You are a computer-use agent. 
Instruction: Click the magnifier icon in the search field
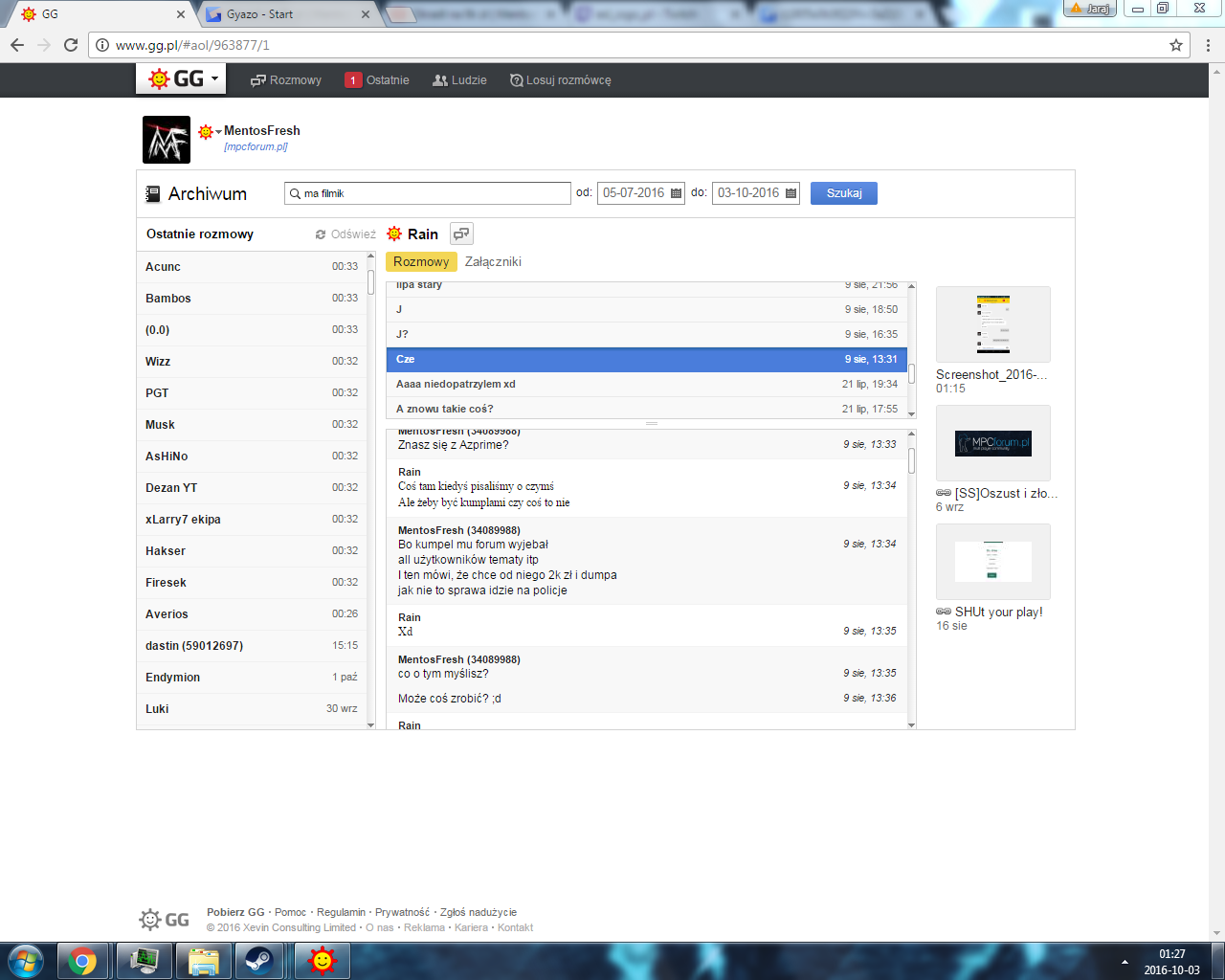click(296, 193)
